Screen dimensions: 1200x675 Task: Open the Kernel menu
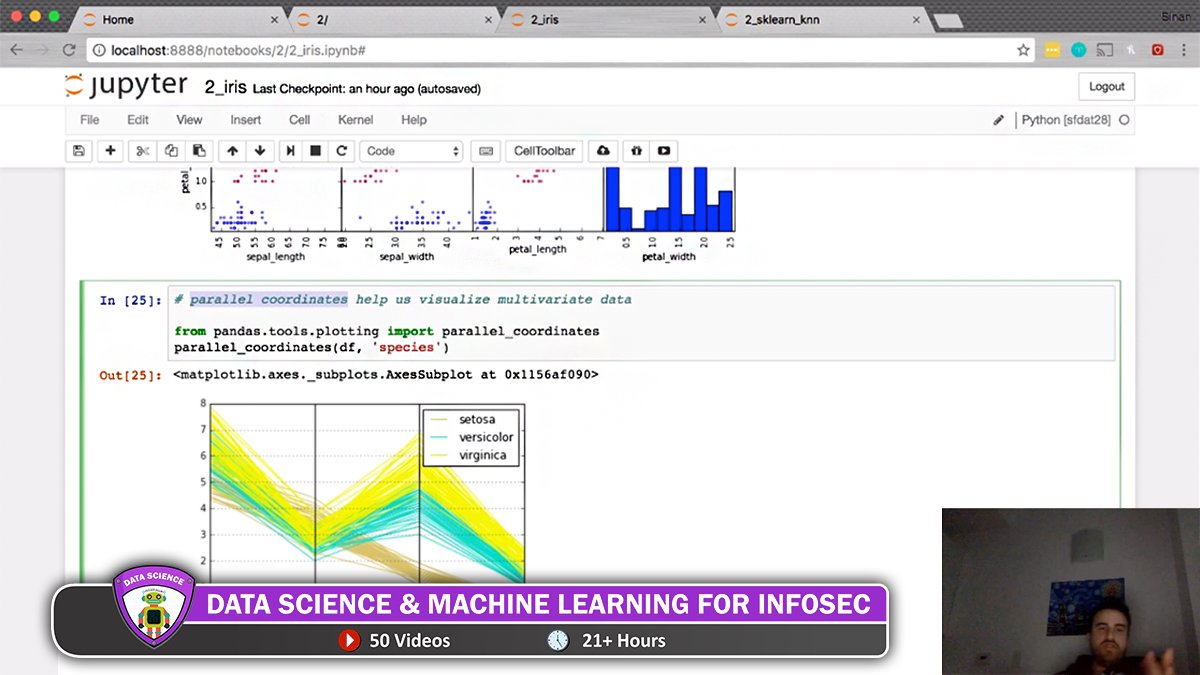tap(355, 120)
